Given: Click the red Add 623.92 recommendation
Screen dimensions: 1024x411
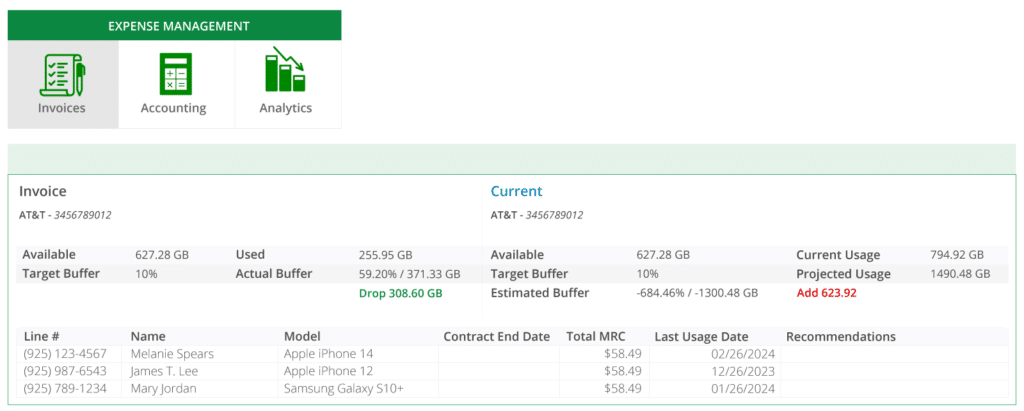Looking at the screenshot, I should pos(826,293).
